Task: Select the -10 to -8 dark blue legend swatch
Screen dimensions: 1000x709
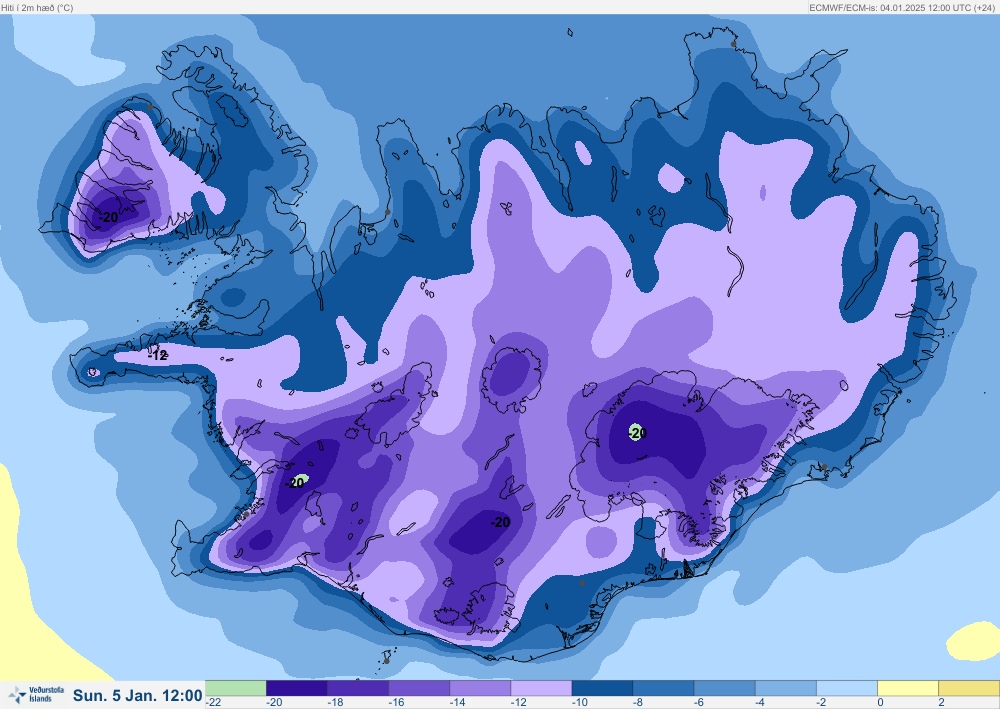Action: pyautogui.click(x=603, y=688)
